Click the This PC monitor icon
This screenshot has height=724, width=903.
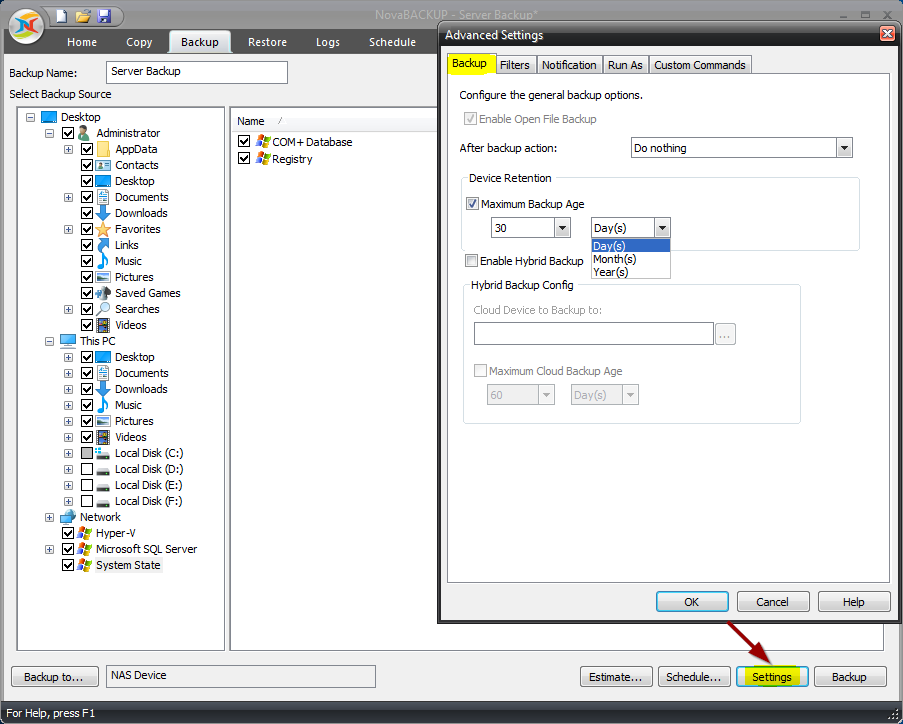pos(68,341)
